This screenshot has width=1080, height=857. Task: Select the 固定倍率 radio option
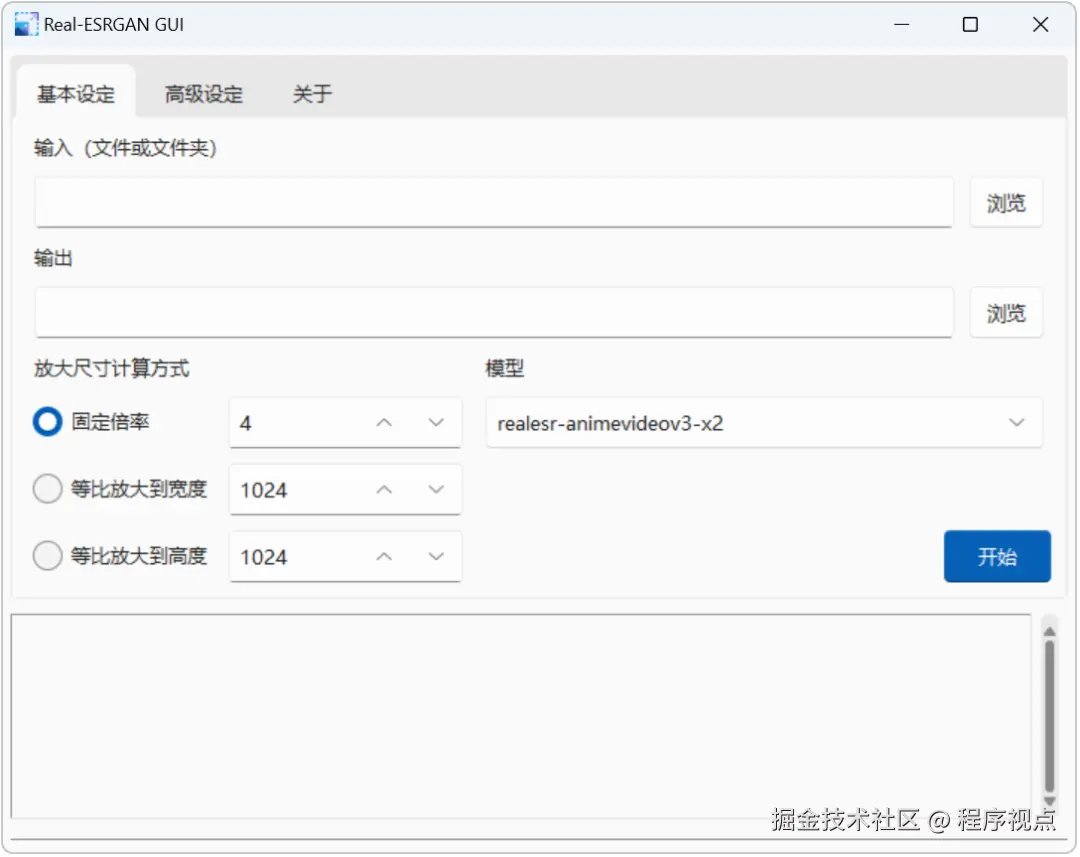coord(47,422)
